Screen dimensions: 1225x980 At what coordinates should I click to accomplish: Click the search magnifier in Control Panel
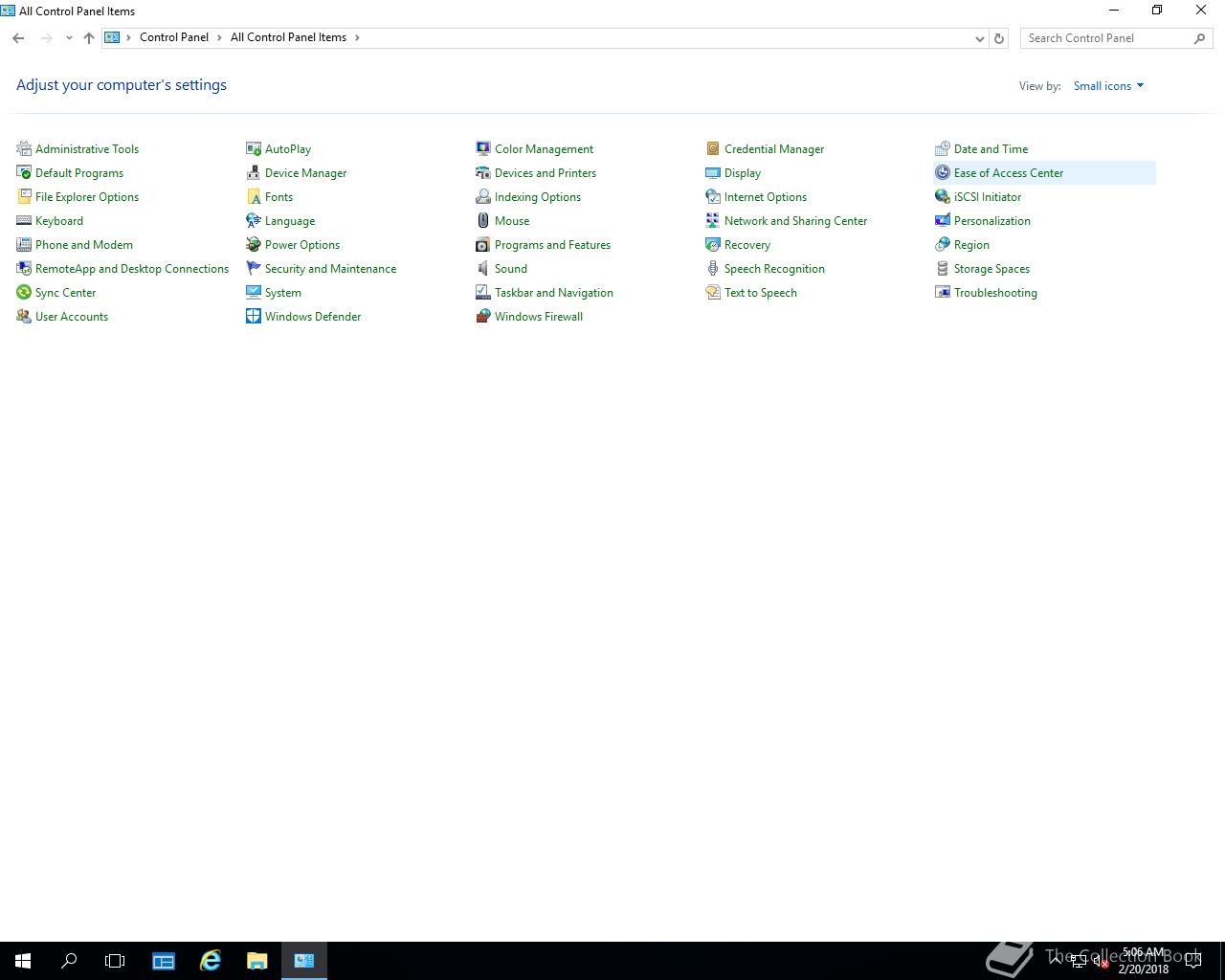click(1199, 38)
